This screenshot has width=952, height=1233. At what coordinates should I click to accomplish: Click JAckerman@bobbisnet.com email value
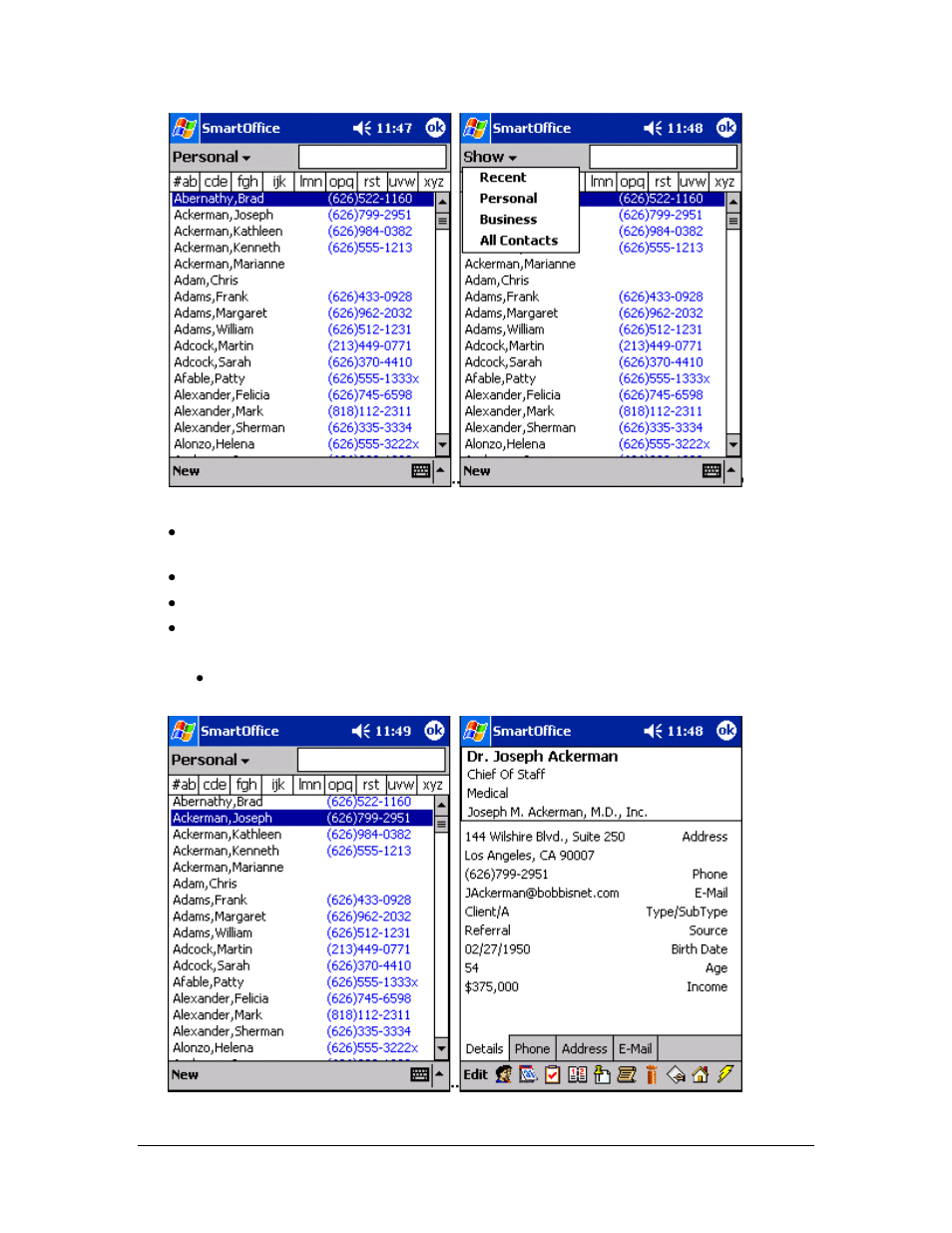(x=542, y=894)
